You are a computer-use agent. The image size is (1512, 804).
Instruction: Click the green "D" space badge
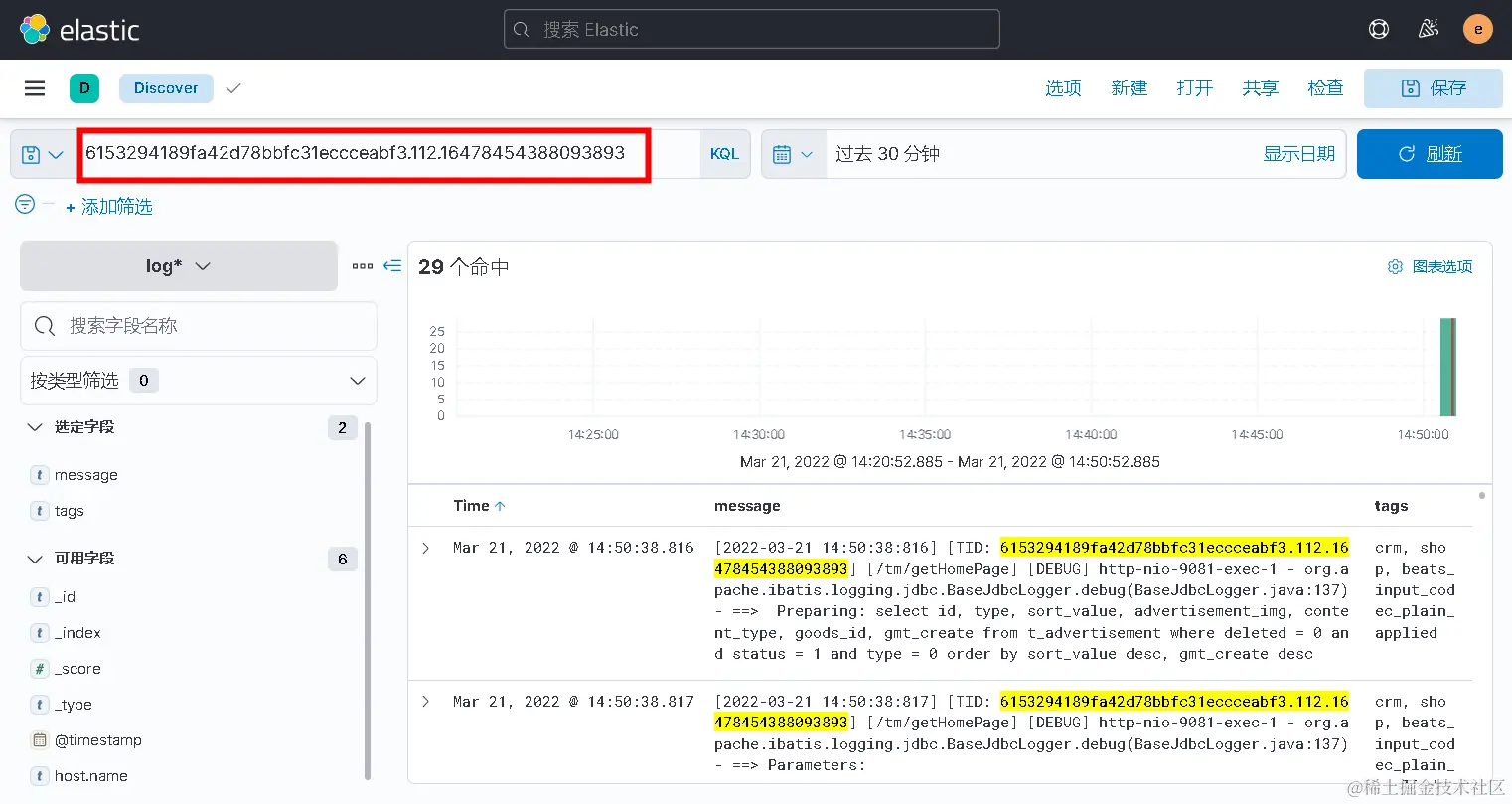tap(84, 88)
